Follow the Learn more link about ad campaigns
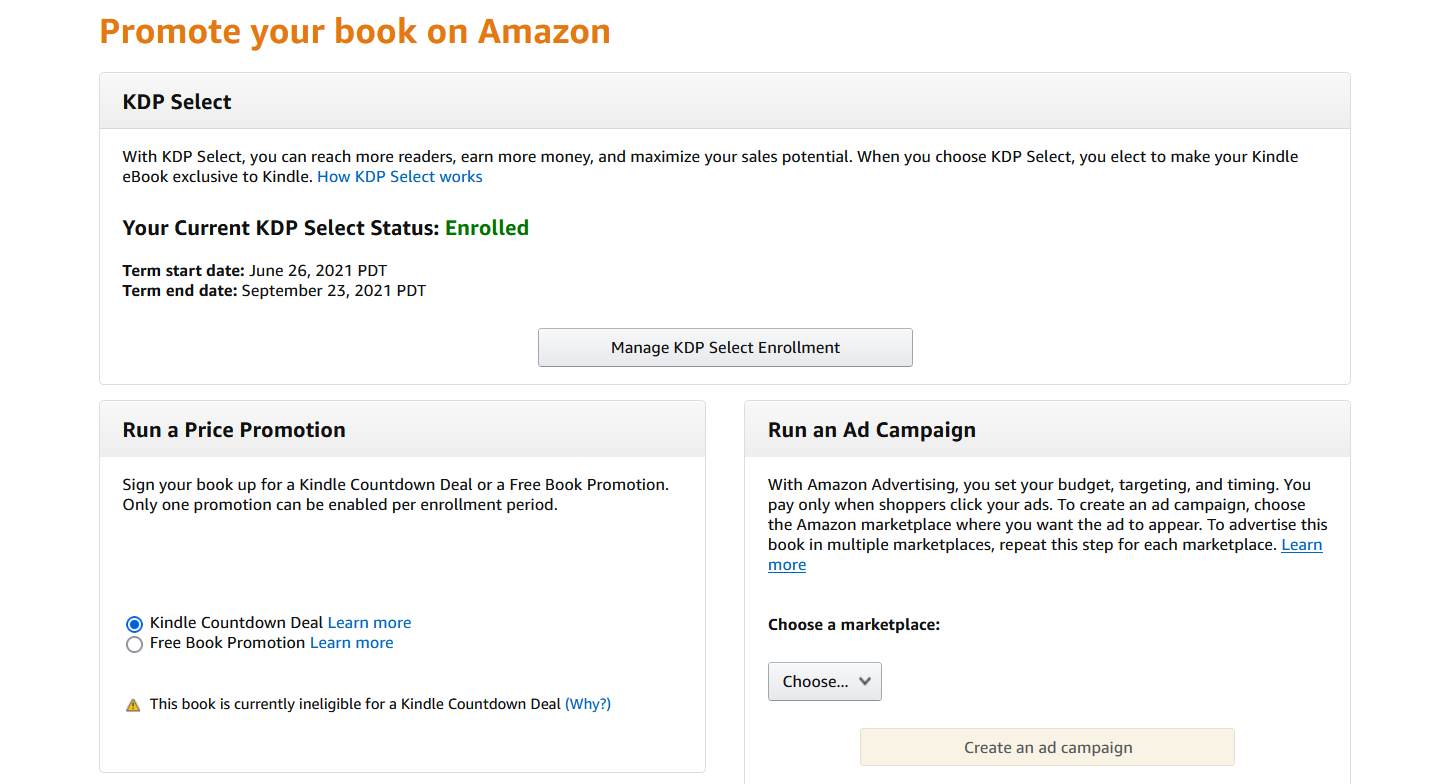Viewport: 1456px width, 784px height. [1301, 545]
